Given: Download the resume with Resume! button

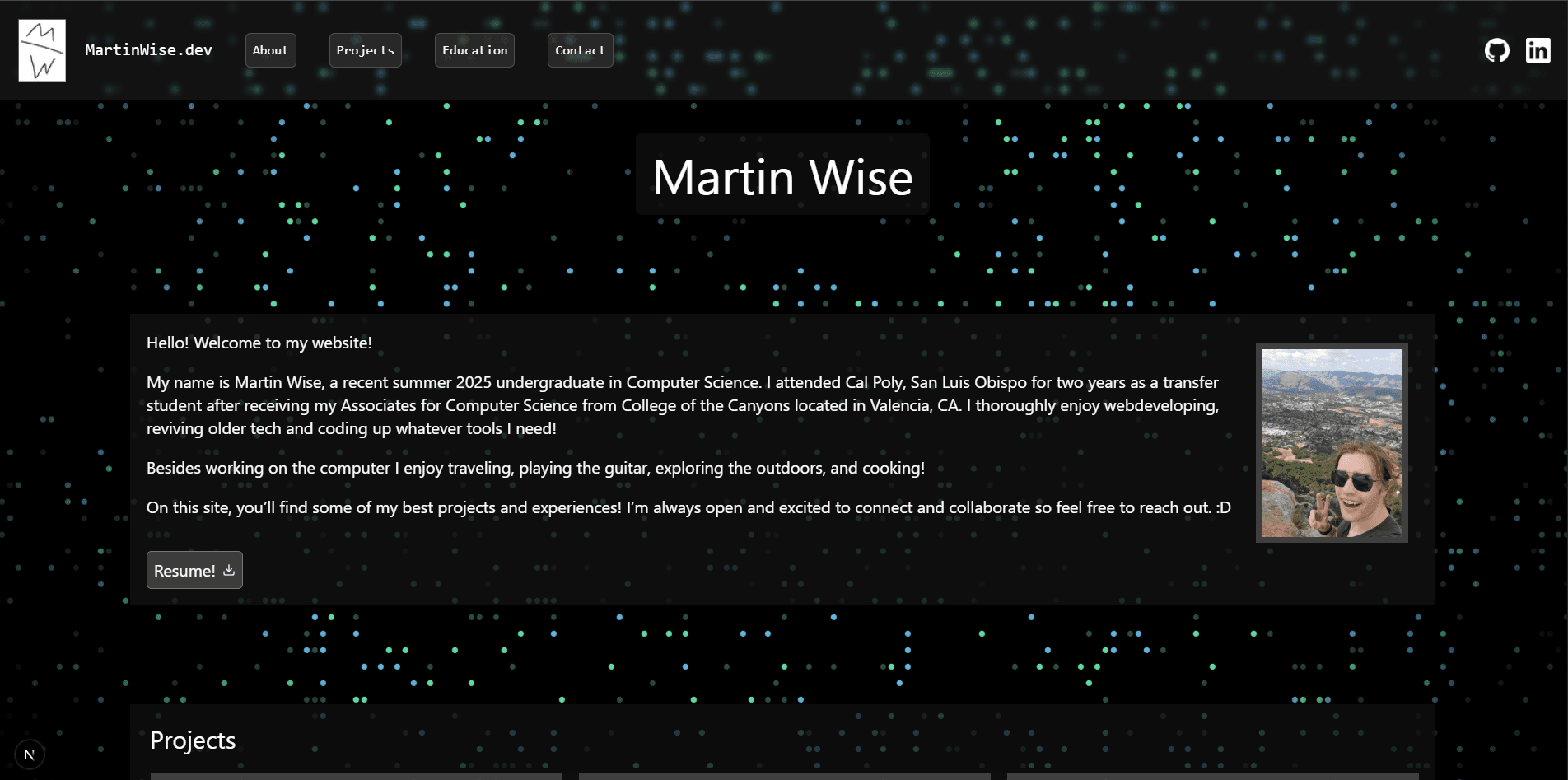Looking at the screenshot, I should pos(185,570).
